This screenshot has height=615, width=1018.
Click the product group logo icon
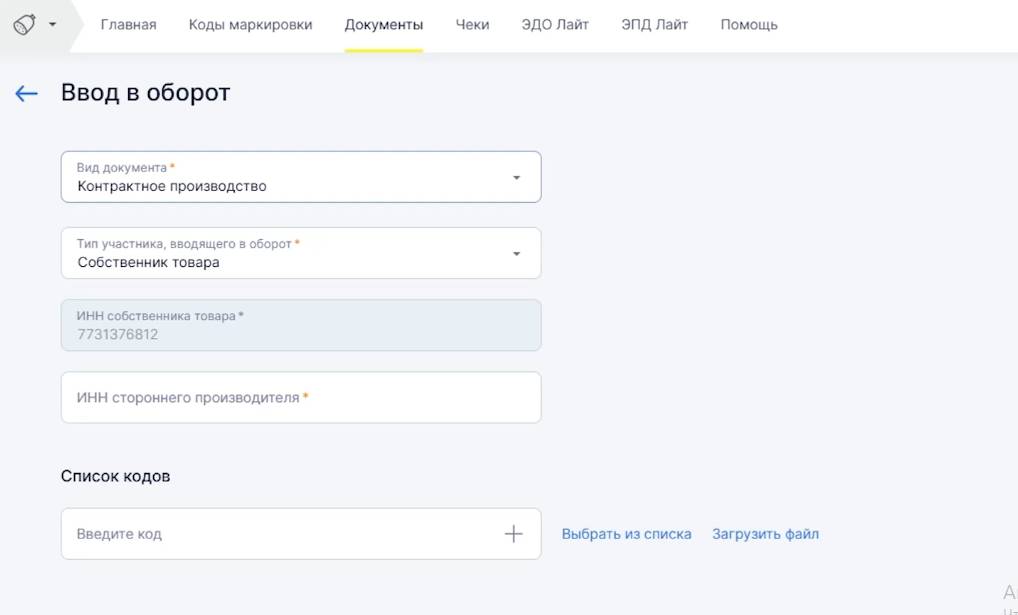(x=24, y=25)
